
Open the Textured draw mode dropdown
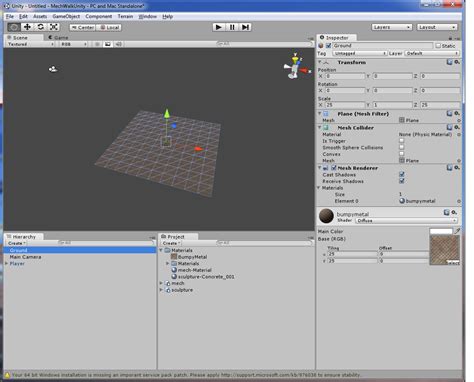coord(30,44)
